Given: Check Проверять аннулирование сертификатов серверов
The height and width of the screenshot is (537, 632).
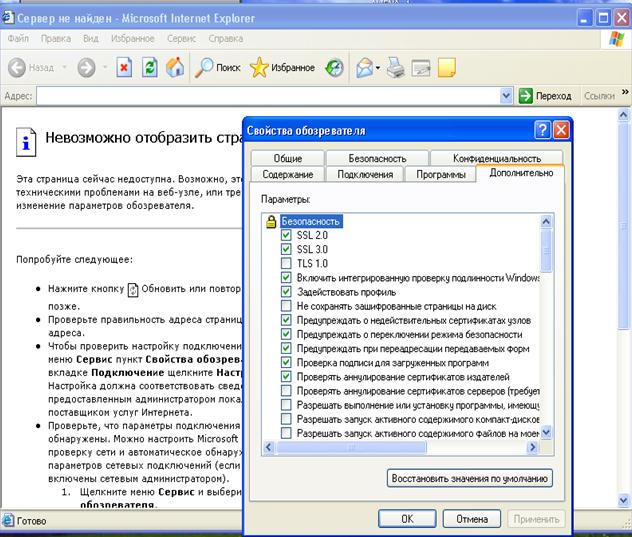Looking at the screenshot, I should (286, 391).
